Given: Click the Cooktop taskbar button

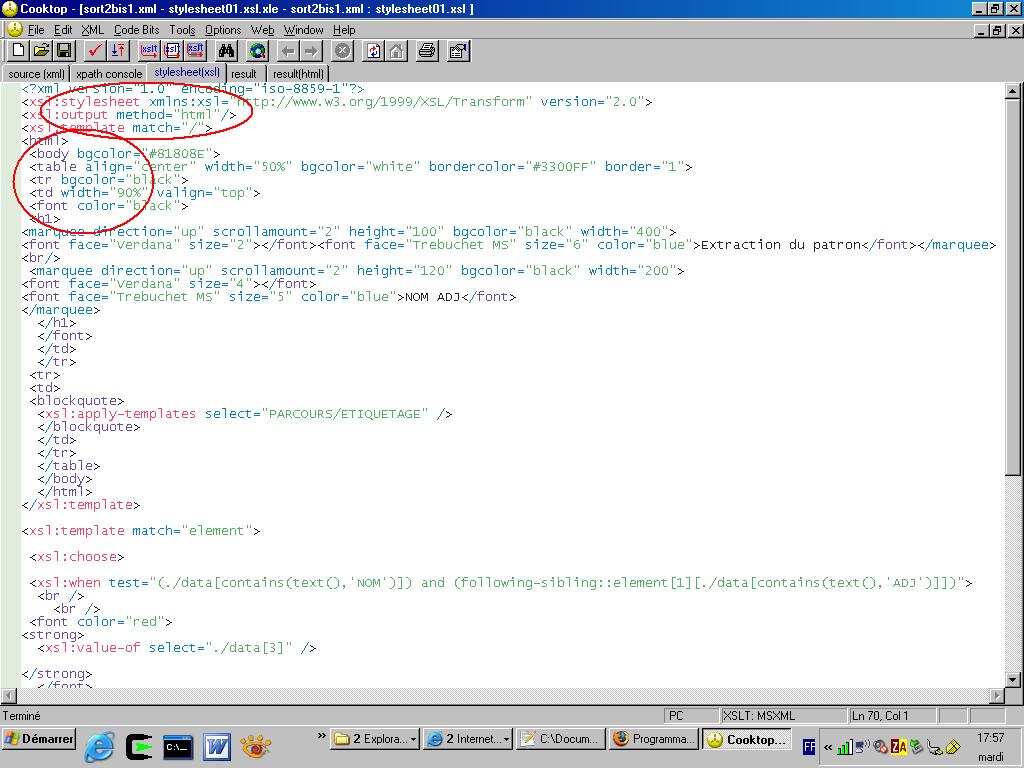Looking at the screenshot, I should coord(747,739).
